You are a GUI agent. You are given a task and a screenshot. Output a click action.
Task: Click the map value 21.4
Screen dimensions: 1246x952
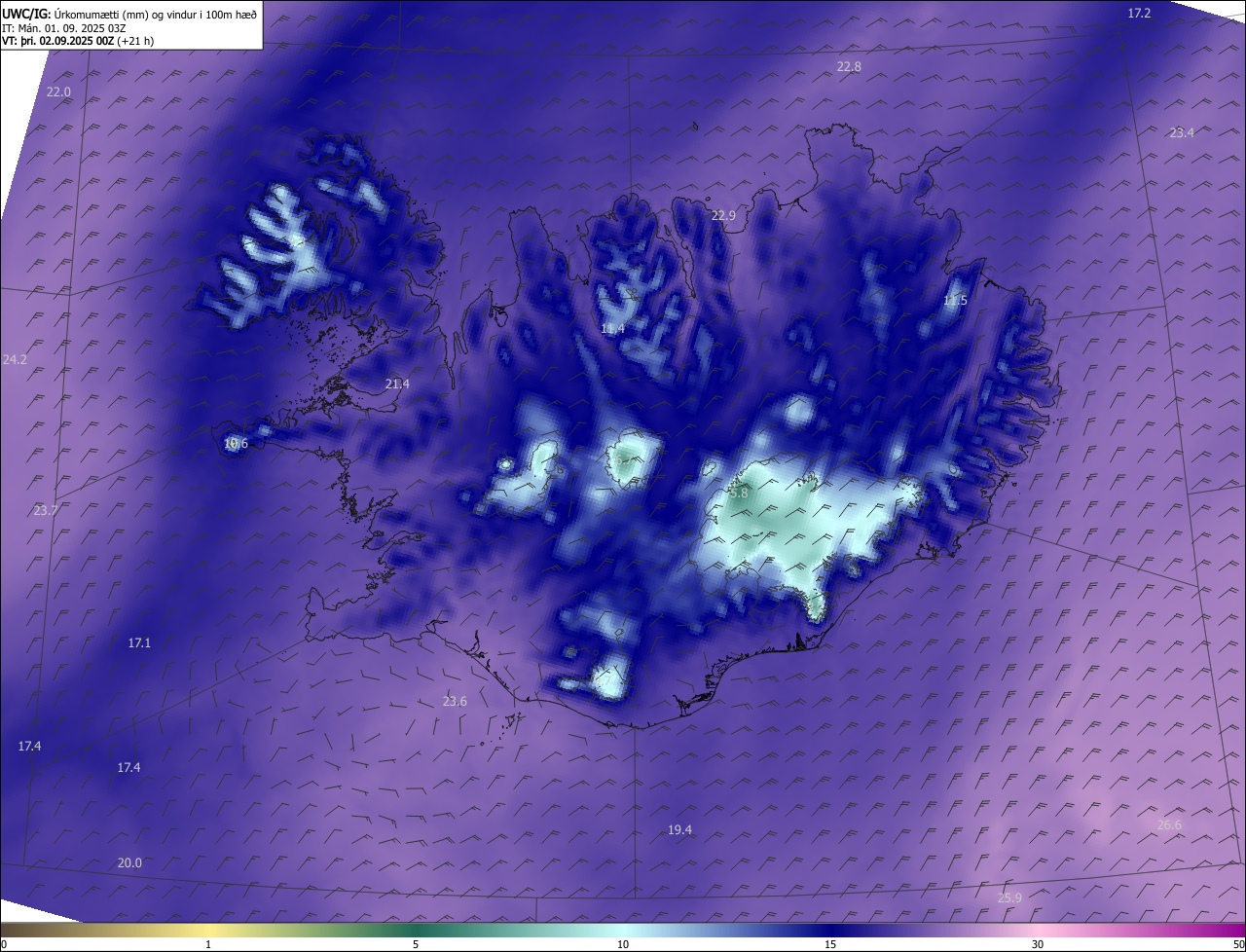397,384
